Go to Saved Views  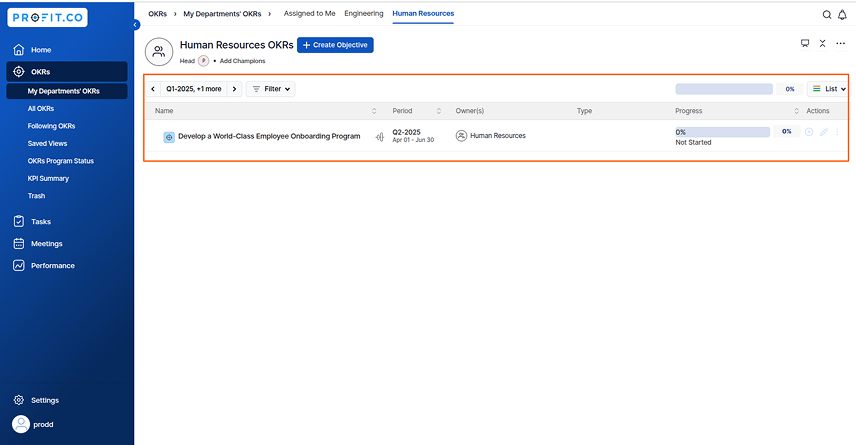pyautogui.click(x=47, y=144)
